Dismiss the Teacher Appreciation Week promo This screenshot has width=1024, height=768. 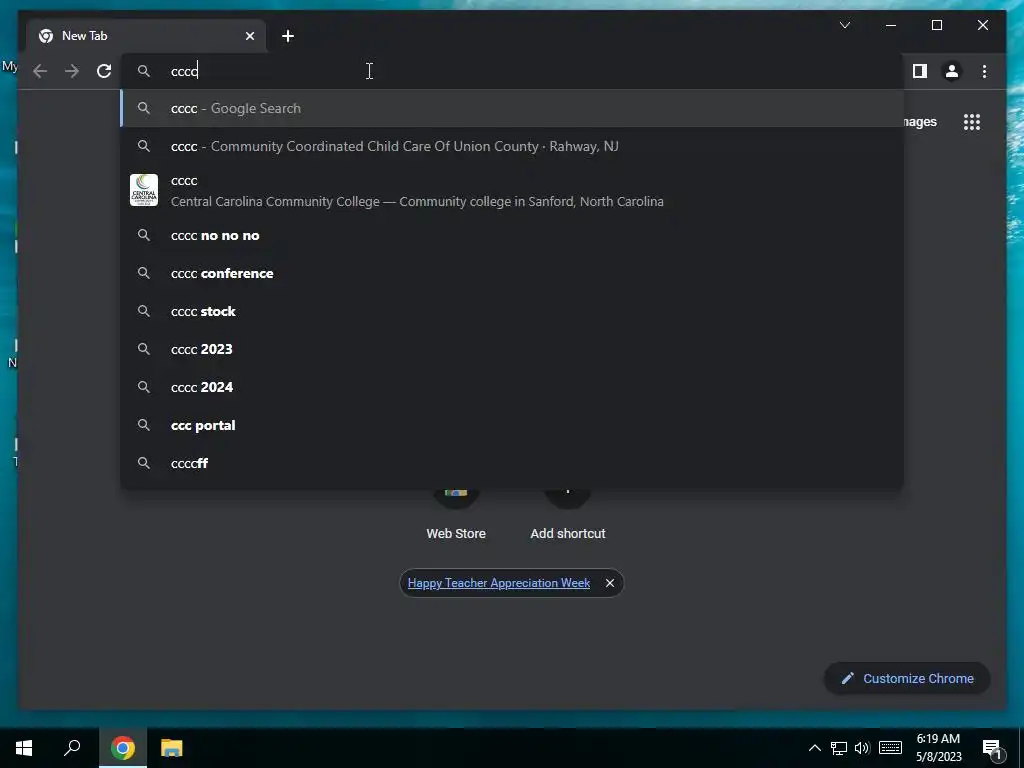[x=609, y=583]
